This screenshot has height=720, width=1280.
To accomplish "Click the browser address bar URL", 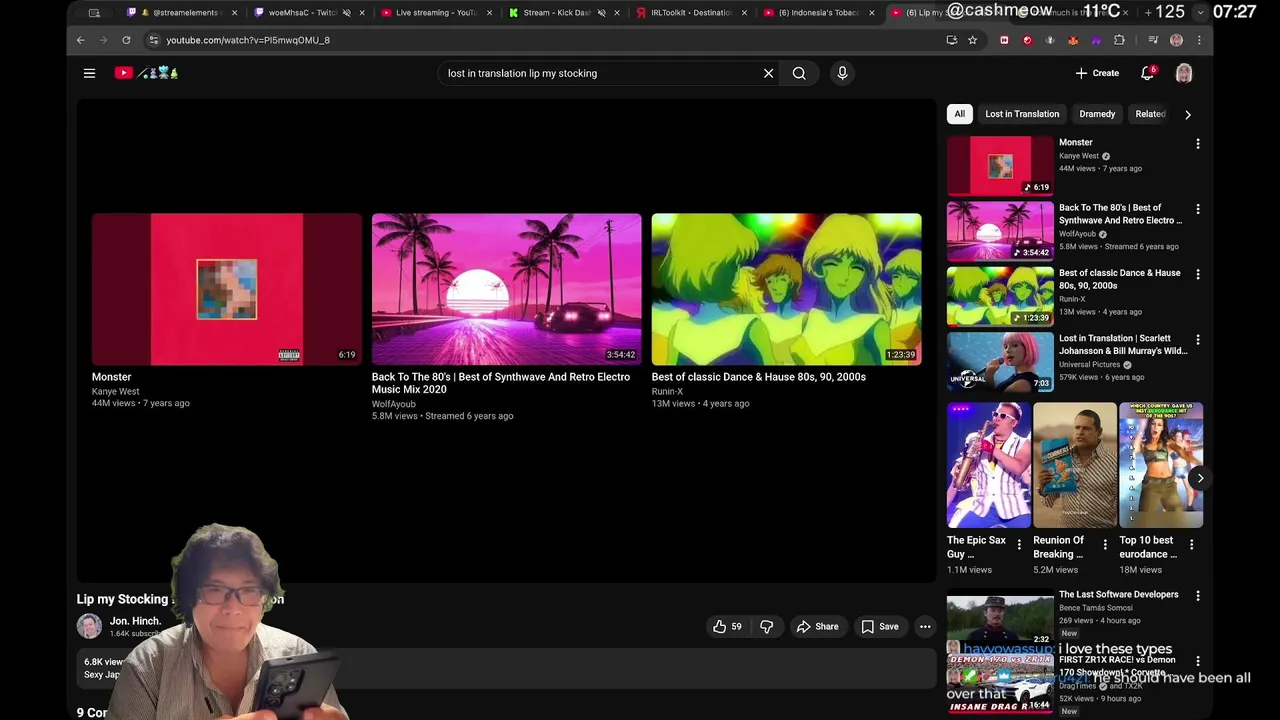I will 248,40.
